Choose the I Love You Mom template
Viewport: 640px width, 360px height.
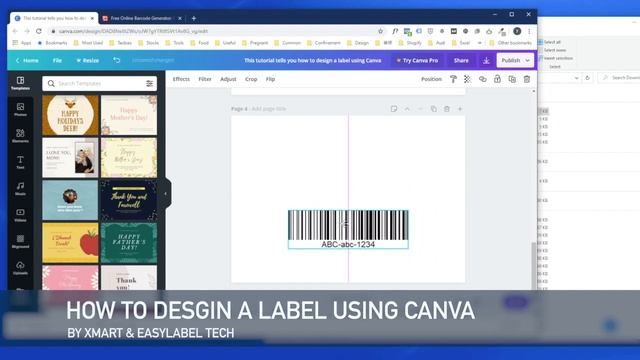point(70,158)
